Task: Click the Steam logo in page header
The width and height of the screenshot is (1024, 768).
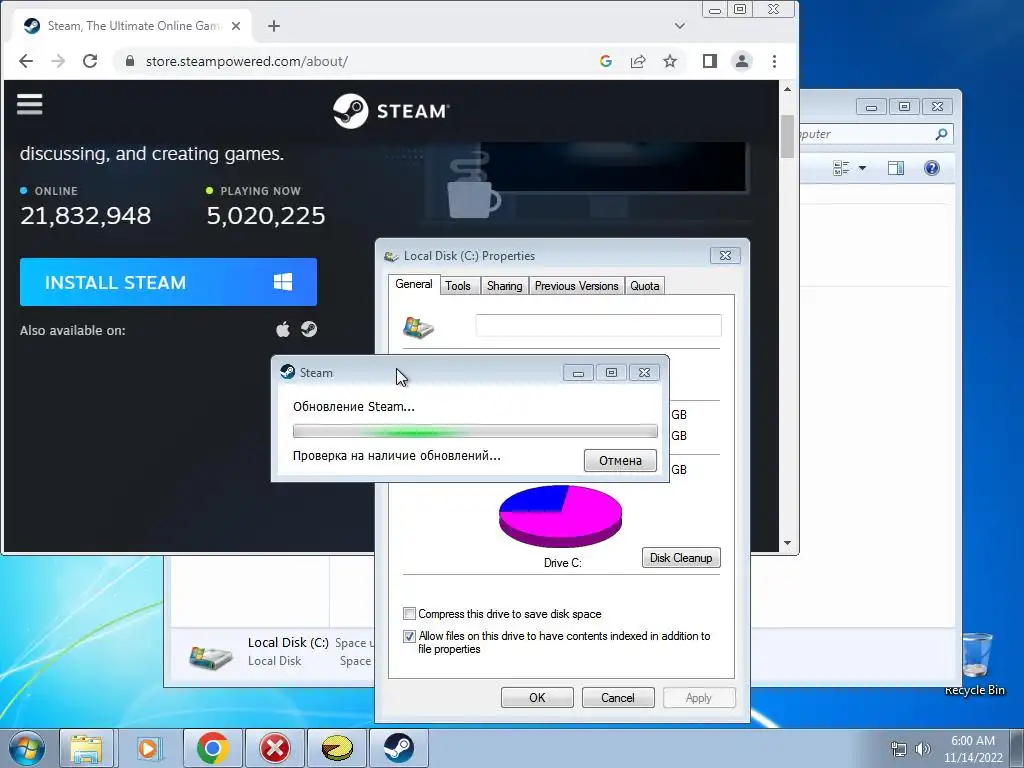Action: click(x=391, y=111)
